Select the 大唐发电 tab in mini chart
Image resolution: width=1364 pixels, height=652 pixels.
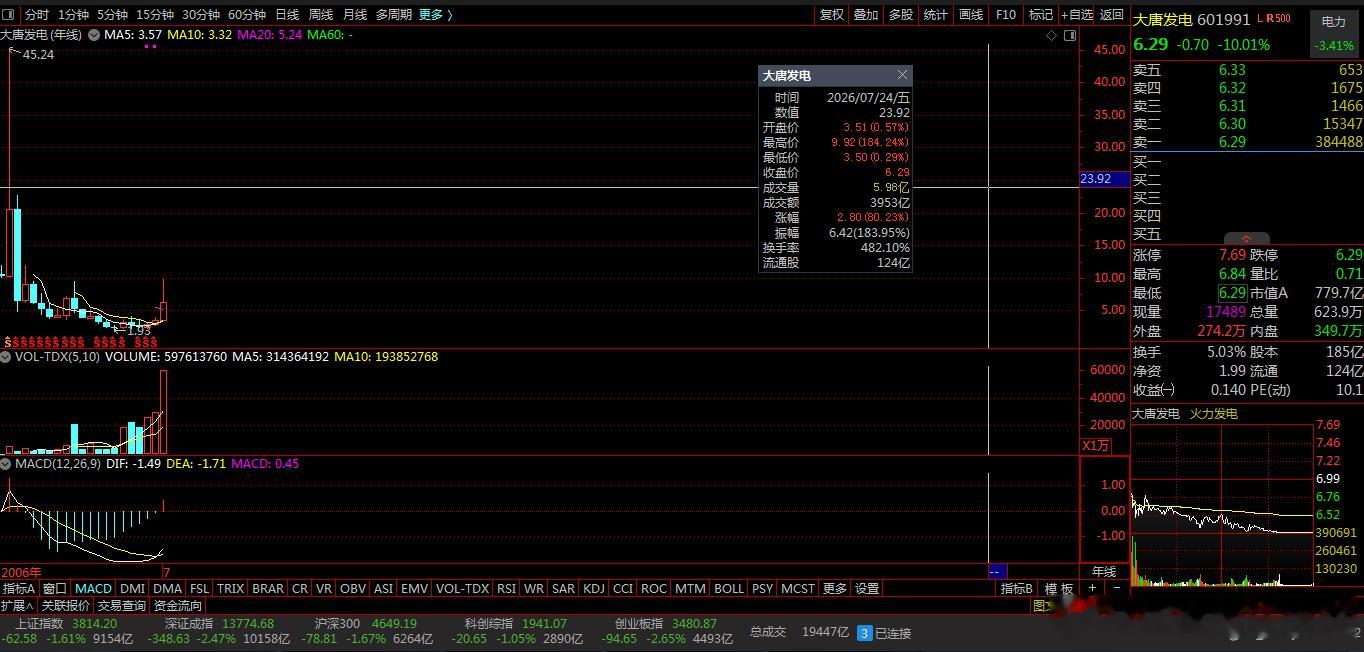pyautogui.click(x=1156, y=414)
